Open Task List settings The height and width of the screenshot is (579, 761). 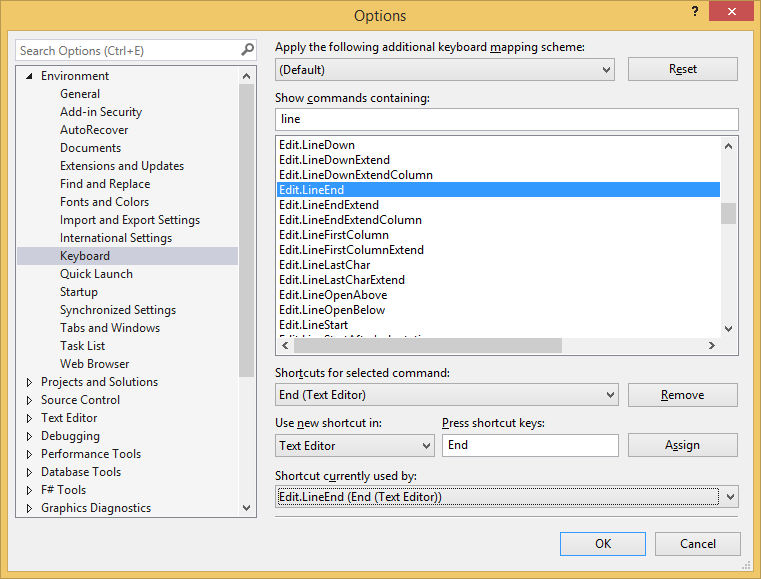(x=83, y=346)
